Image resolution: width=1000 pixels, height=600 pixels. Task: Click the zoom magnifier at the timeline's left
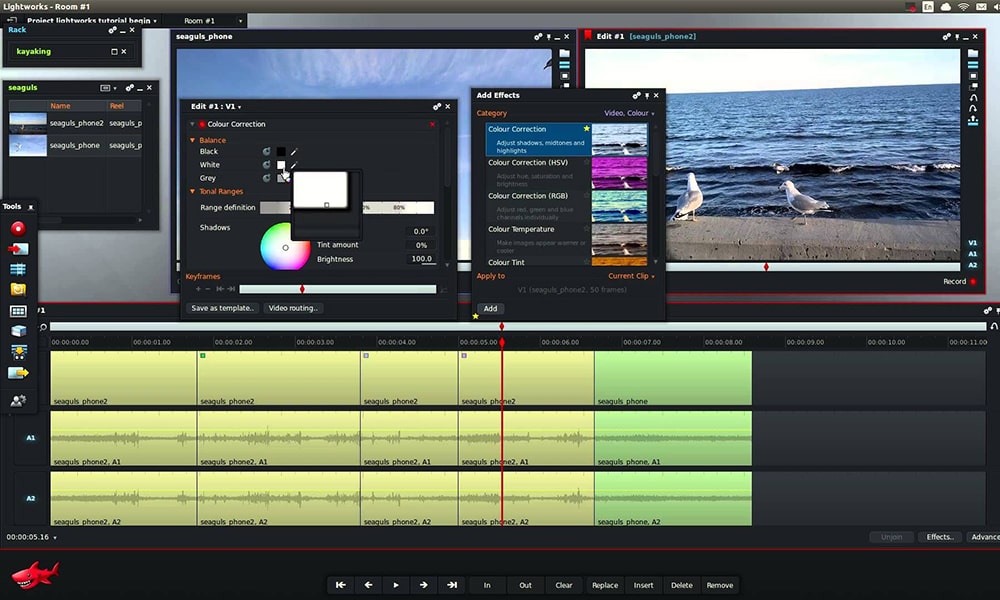(43, 327)
